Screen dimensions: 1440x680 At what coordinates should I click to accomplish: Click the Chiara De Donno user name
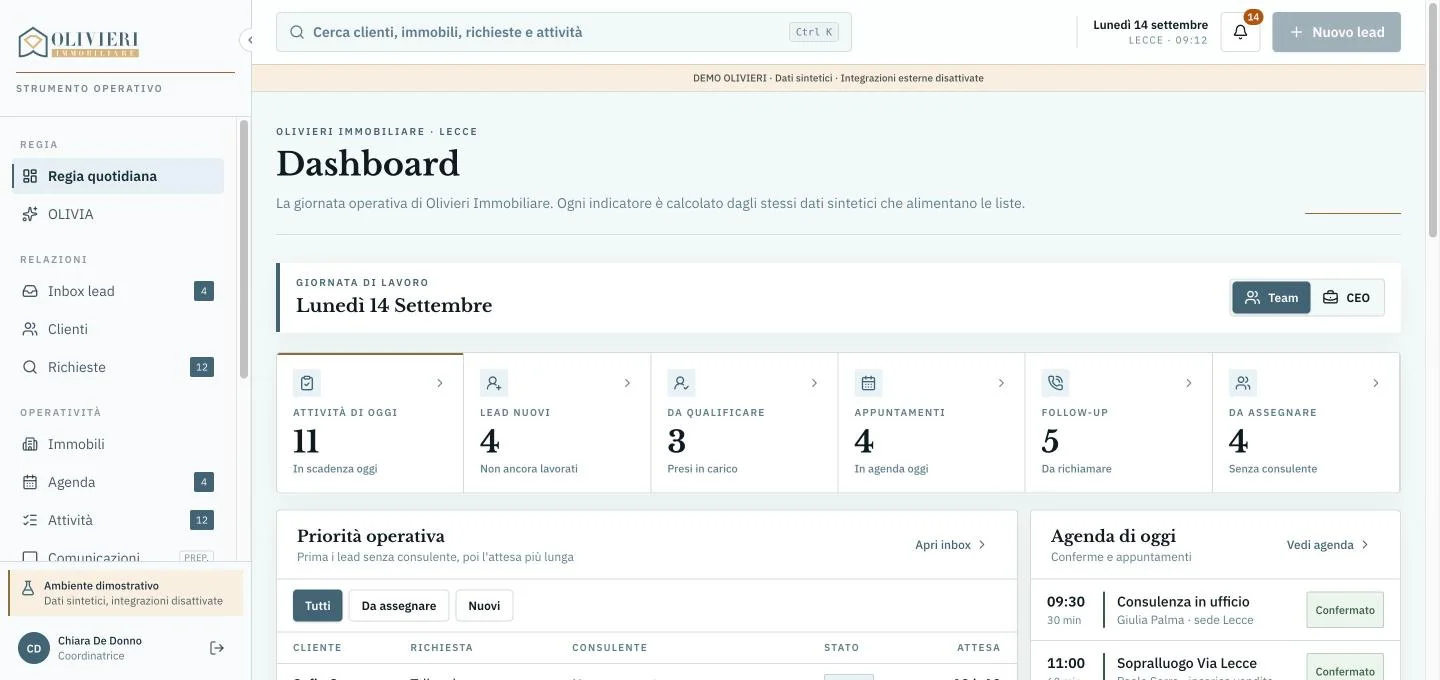click(100, 641)
